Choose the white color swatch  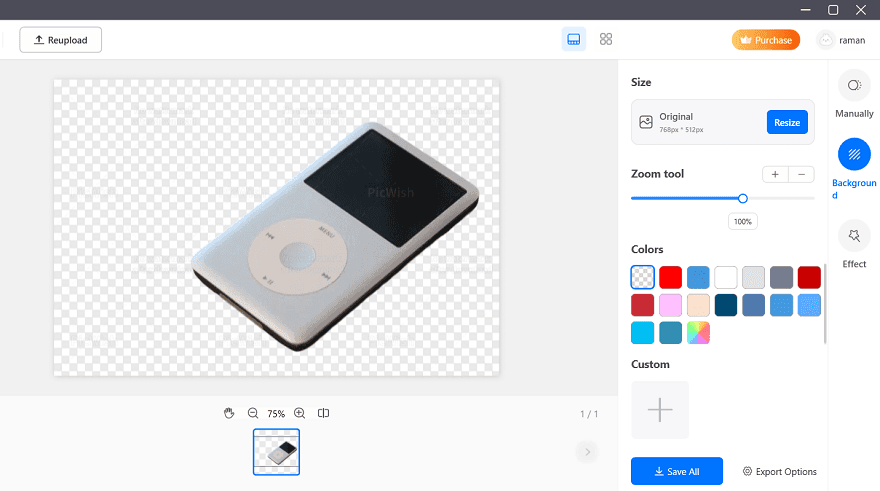[x=726, y=277]
